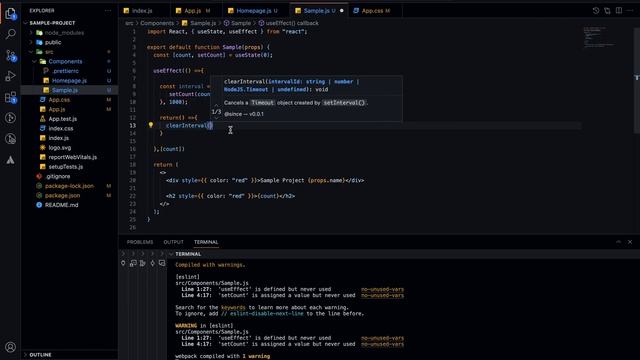Click the split editor icon at the top right
The image size is (640, 360).
point(619,11)
